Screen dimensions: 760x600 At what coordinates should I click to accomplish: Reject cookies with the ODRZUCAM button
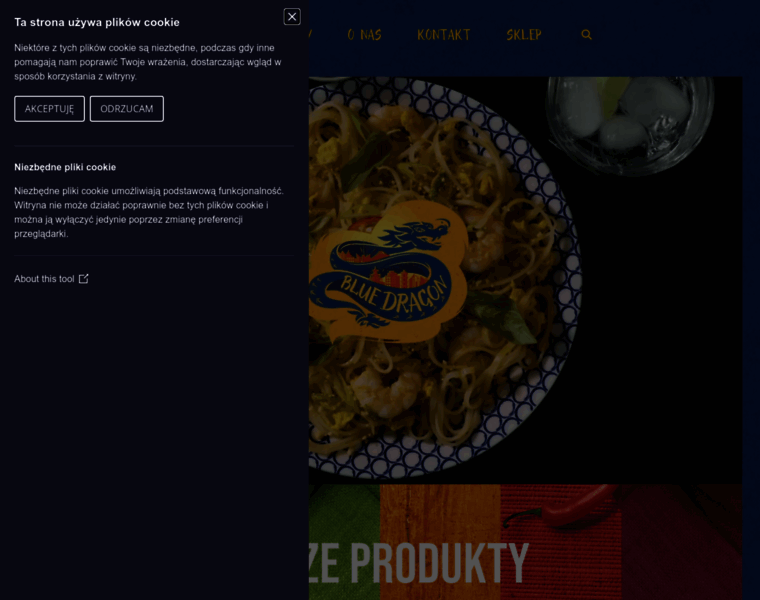pos(127,109)
